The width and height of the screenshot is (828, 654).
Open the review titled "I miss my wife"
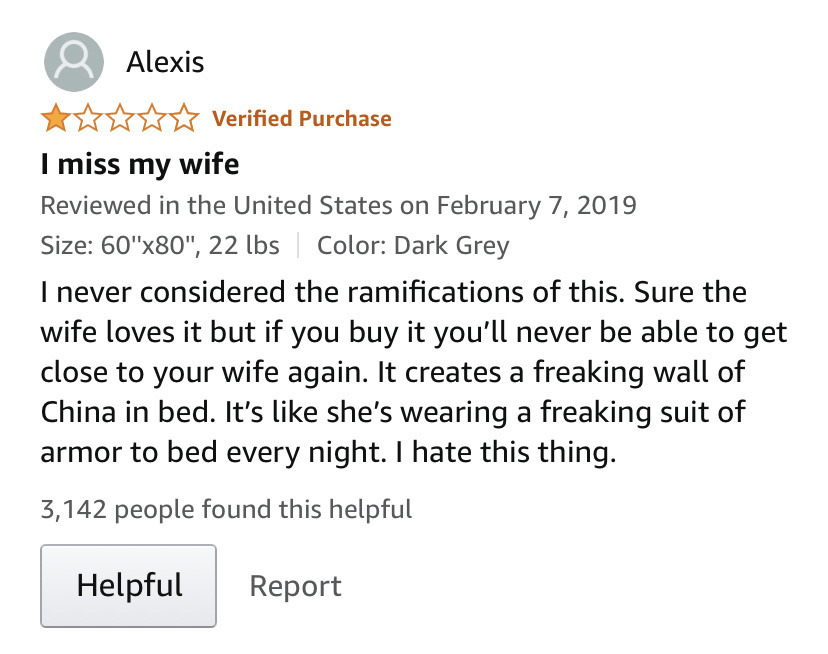(x=139, y=163)
